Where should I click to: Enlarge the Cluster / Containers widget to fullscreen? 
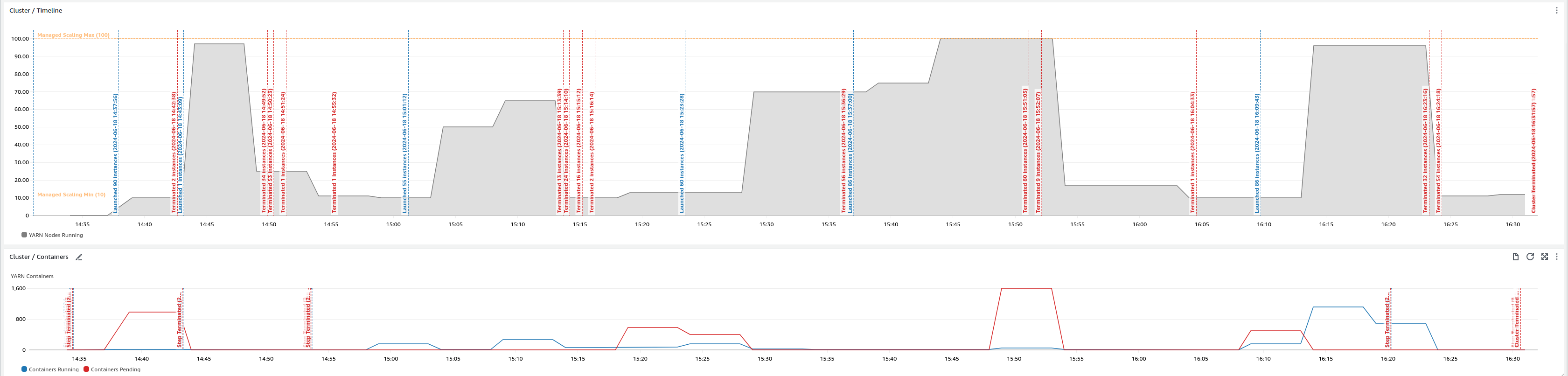pos(1544,257)
